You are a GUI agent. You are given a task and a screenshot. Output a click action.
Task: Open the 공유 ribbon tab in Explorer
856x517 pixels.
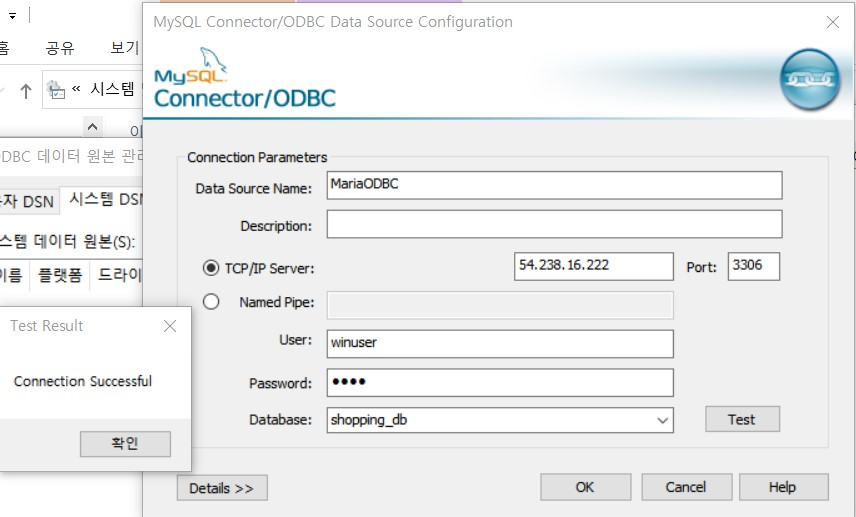click(60, 48)
